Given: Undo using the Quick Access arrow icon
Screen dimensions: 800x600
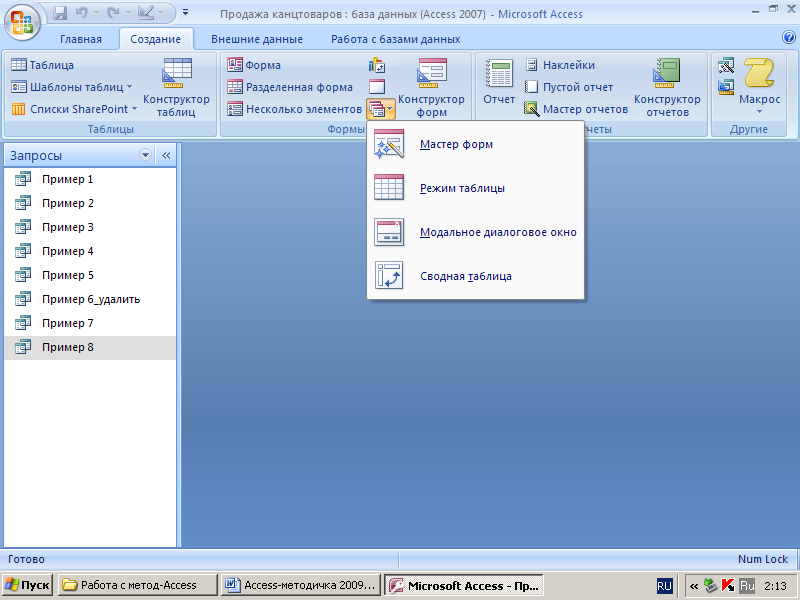Looking at the screenshot, I should click(x=82, y=13).
